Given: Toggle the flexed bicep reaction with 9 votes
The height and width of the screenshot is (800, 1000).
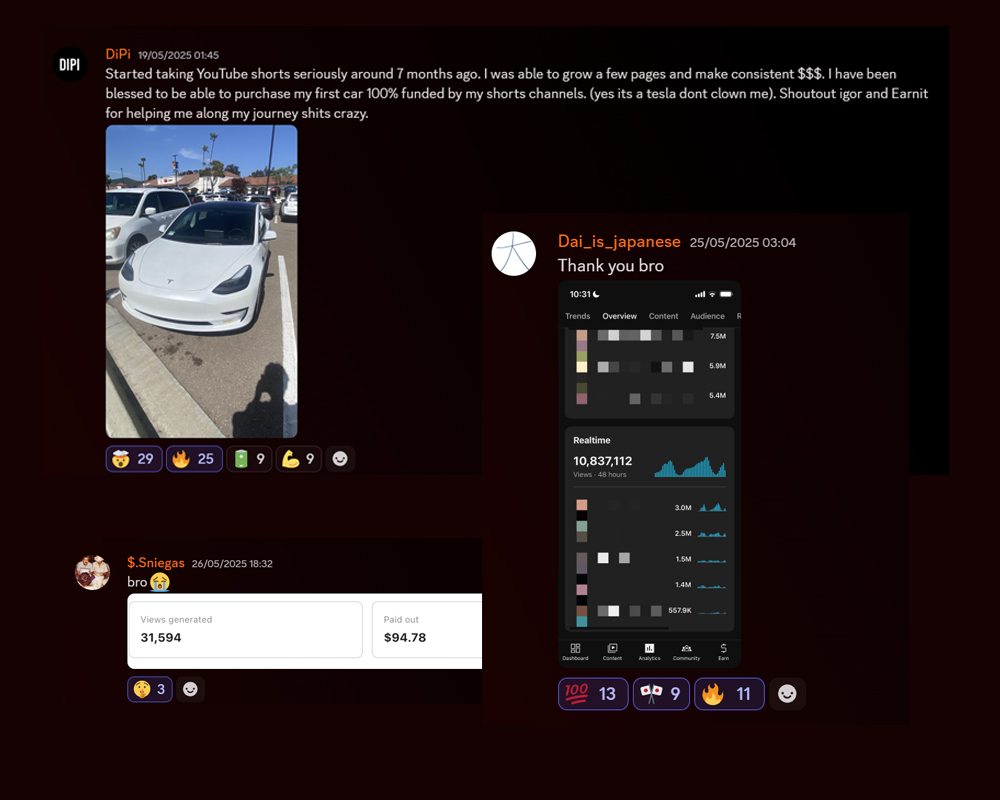Looking at the screenshot, I should click(x=298, y=459).
